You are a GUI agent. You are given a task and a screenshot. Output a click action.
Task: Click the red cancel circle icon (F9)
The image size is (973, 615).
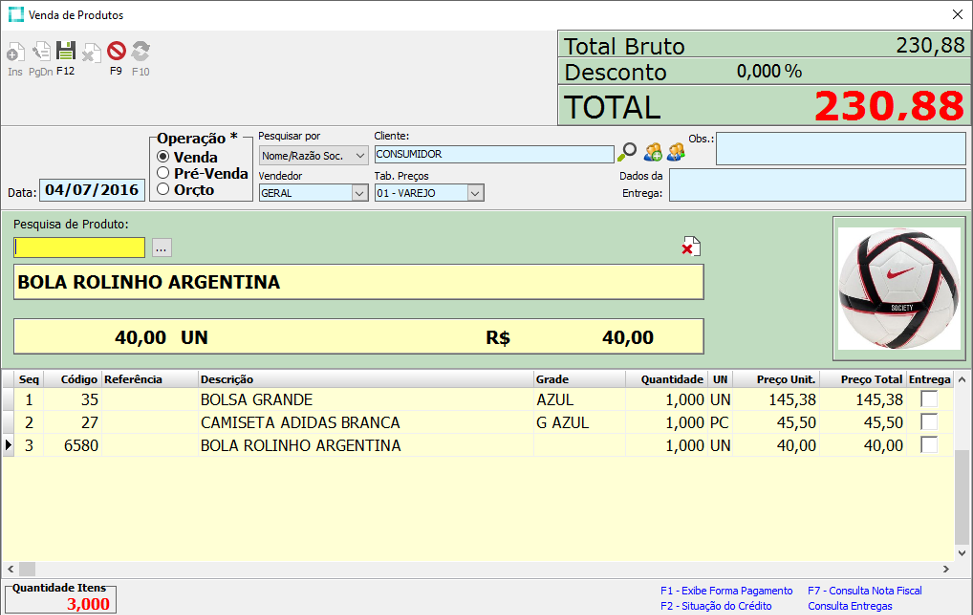pos(116,52)
